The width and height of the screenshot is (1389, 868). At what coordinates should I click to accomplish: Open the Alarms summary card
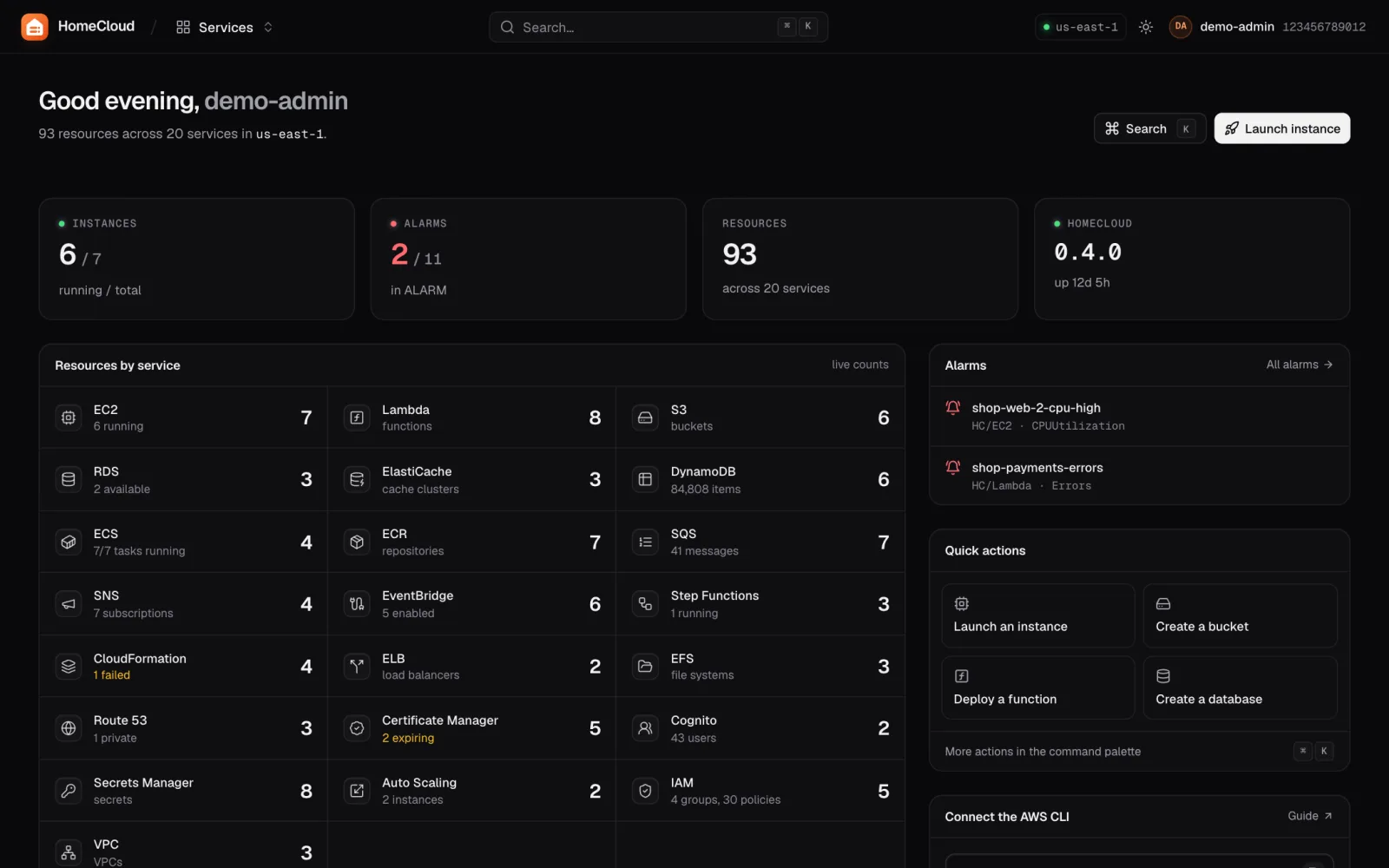pos(528,259)
